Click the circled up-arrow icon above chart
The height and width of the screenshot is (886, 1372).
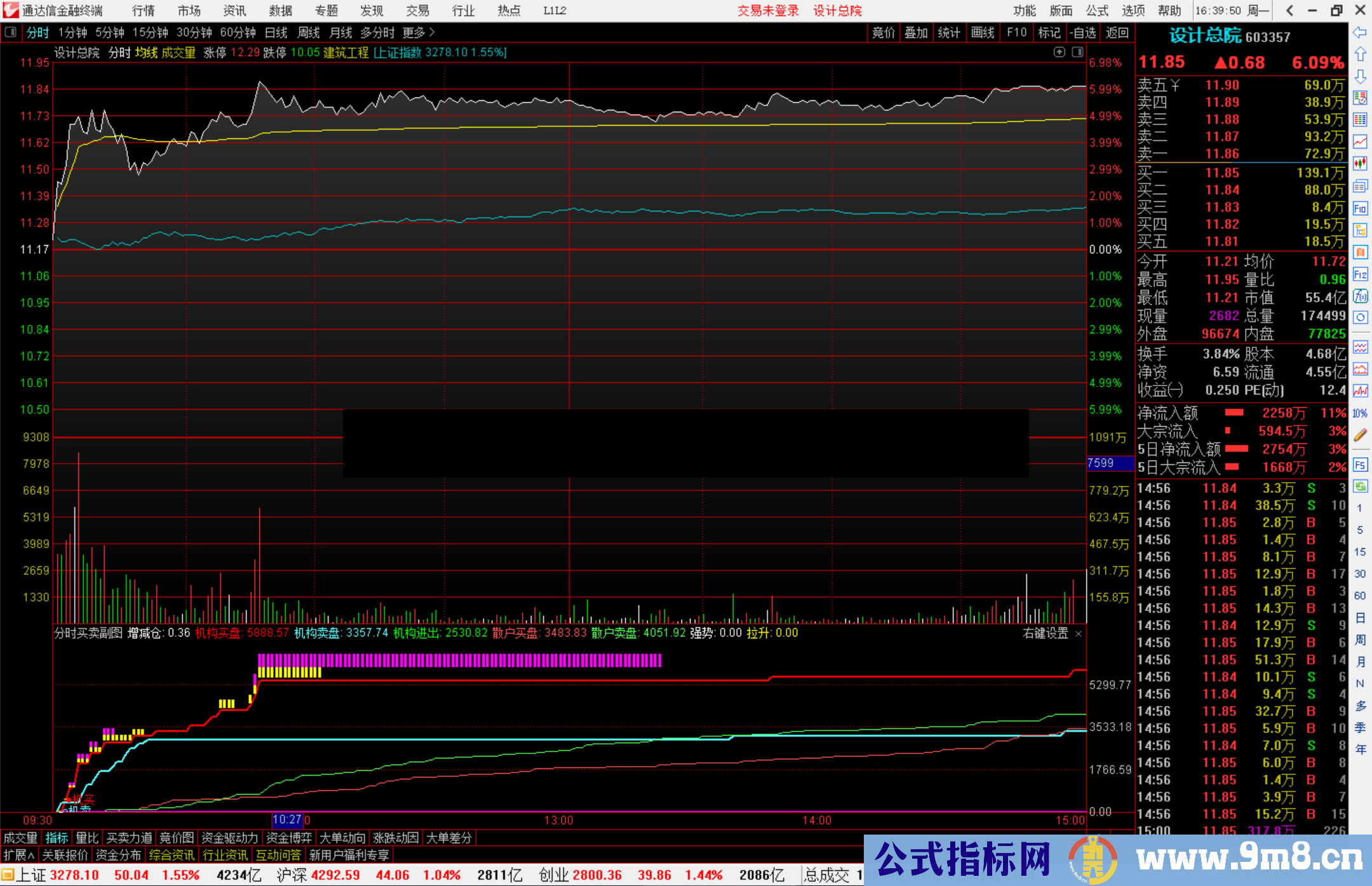click(1059, 52)
